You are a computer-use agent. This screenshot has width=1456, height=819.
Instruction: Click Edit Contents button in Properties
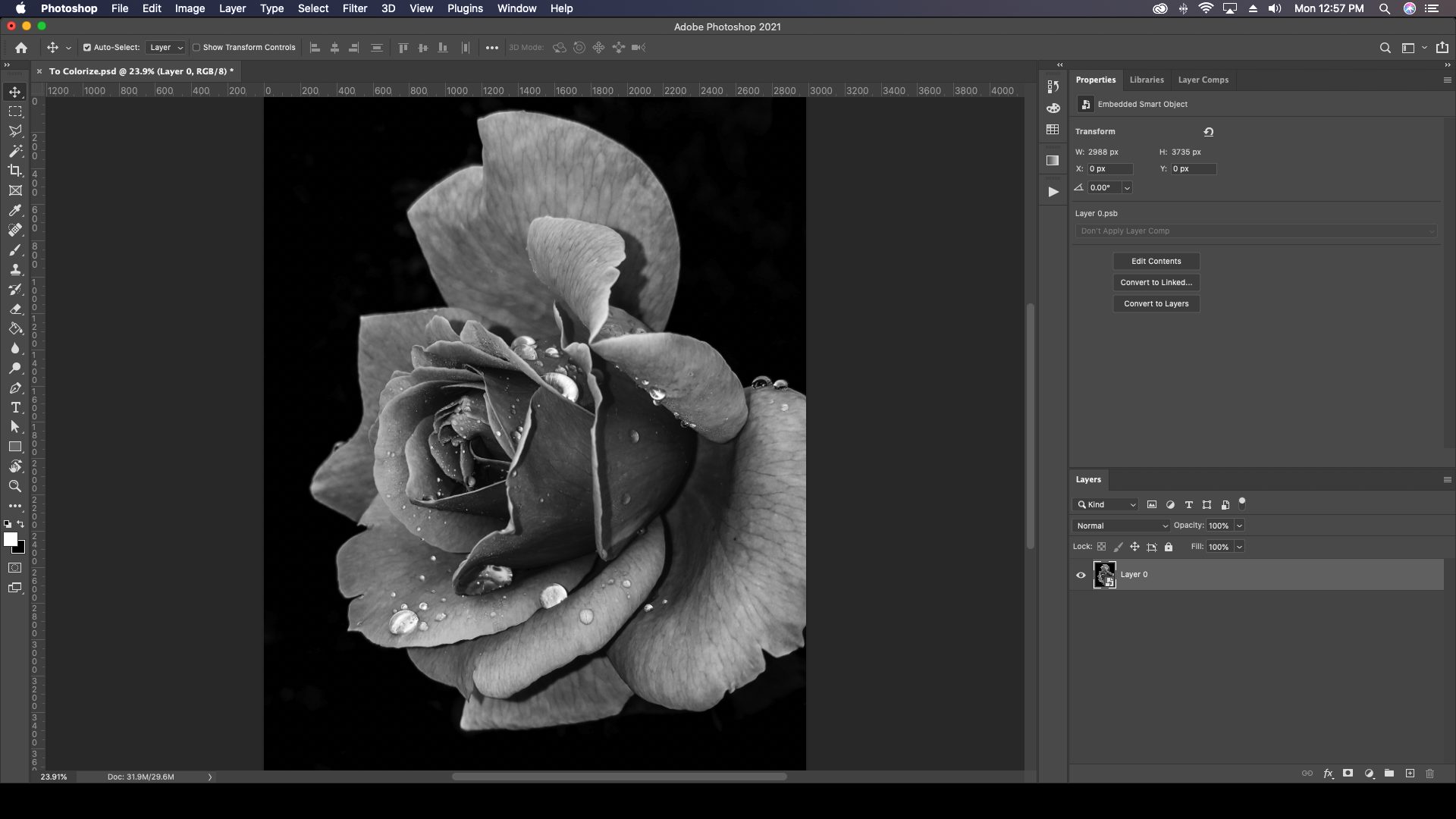click(x=1156, y=261)
